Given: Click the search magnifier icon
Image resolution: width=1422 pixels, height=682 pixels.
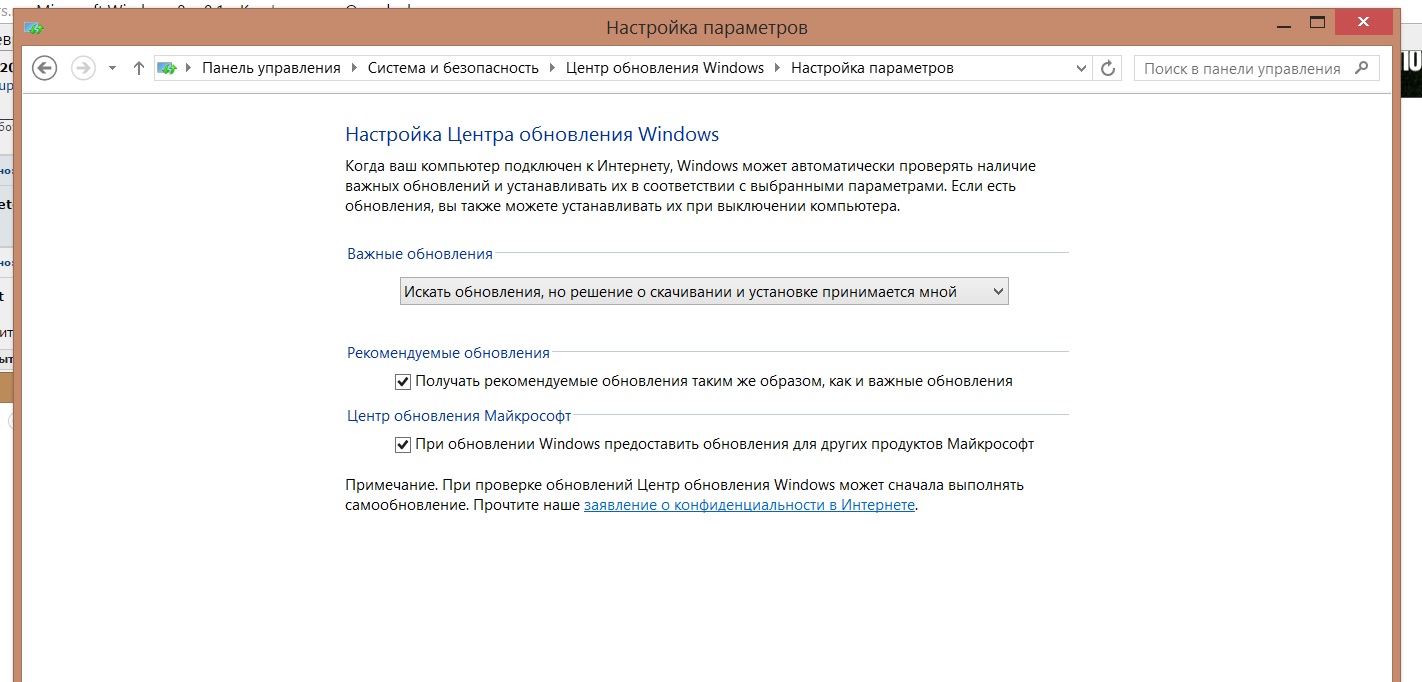Looking at the screenshot, I should tap(1361, 68).
